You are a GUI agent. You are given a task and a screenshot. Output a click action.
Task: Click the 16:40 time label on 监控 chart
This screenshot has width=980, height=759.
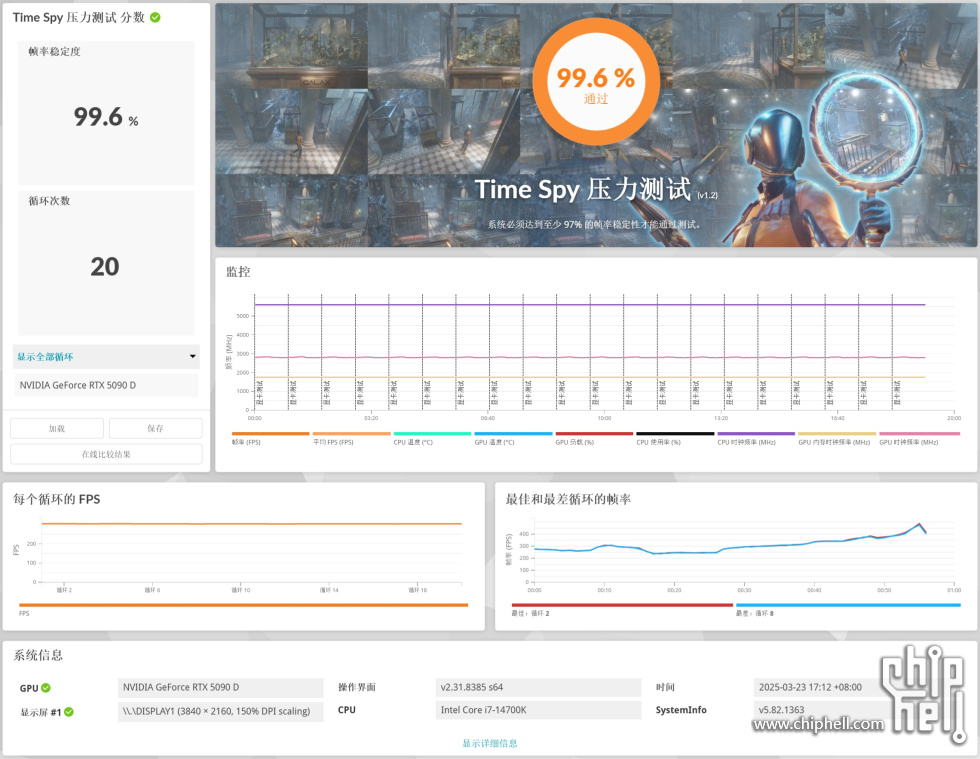tap(838, 418)
